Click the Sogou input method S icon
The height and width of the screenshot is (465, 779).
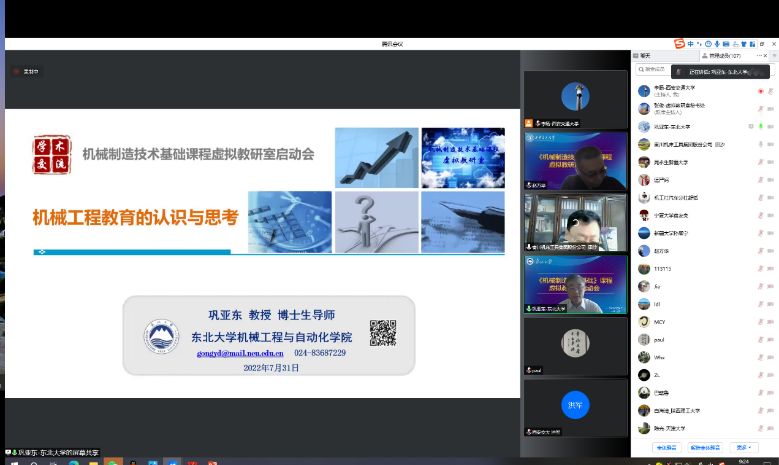click(x=679, y=43)
